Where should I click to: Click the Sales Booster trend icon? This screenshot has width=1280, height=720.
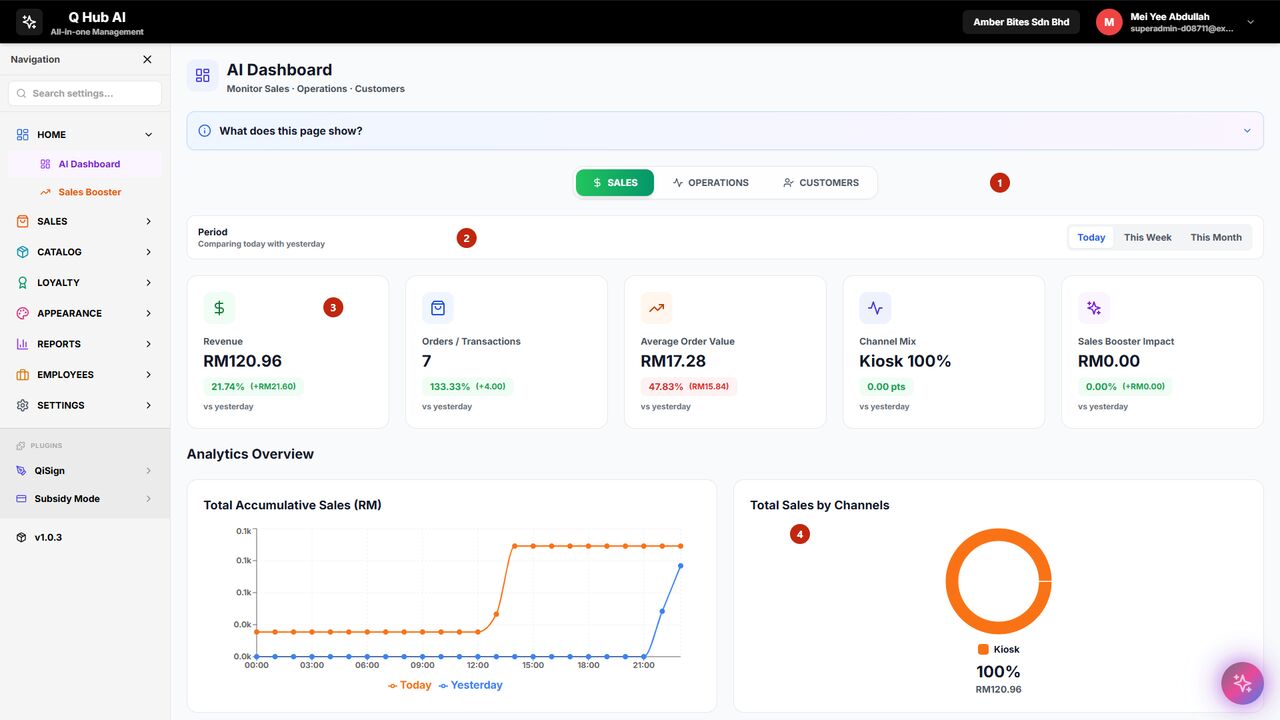point(45,192)
